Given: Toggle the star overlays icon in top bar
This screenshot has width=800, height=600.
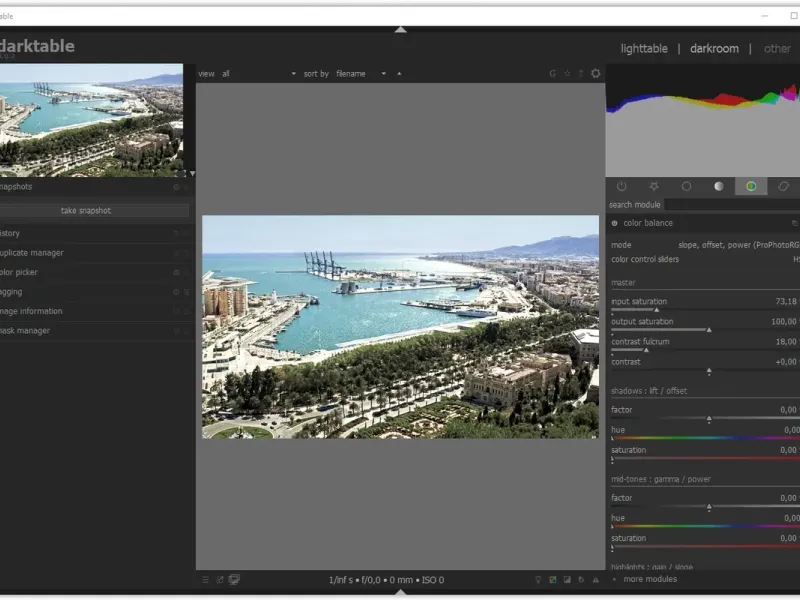Looking at the screenshot, I should (567, 73).
